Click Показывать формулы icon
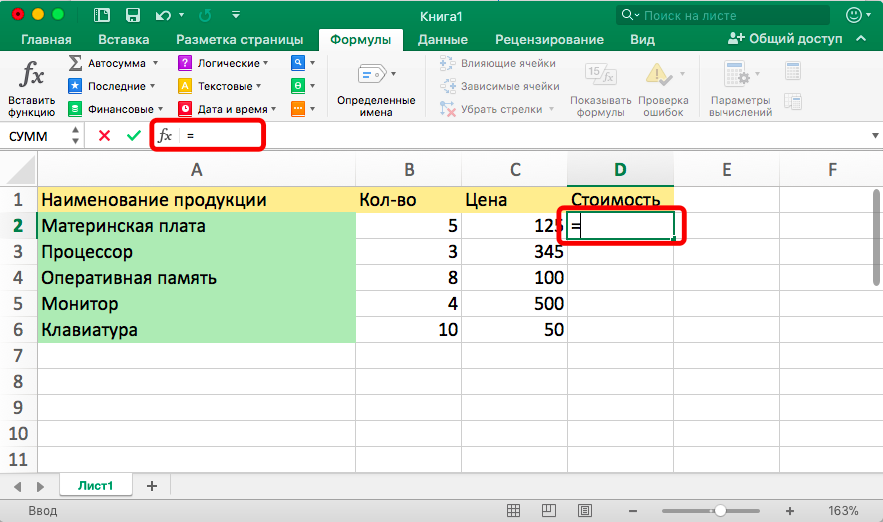The width and height of the screenshot is (883, 522). [x=601, y=74]
